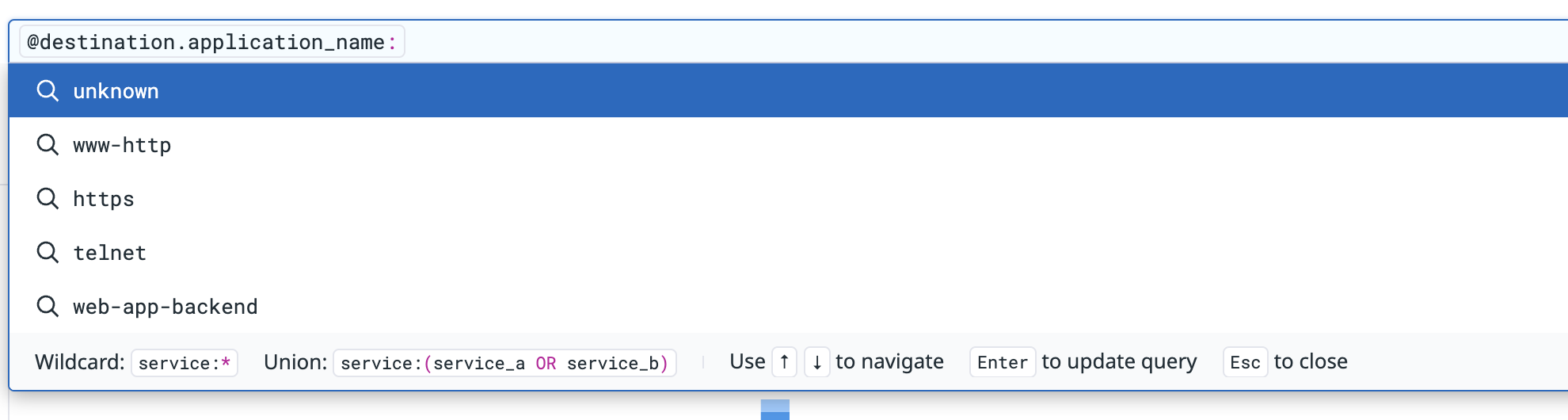Click the @destination.application_name query token
Image resolution: width=1568 pixels, height=420 pixels.
[212, 42]
